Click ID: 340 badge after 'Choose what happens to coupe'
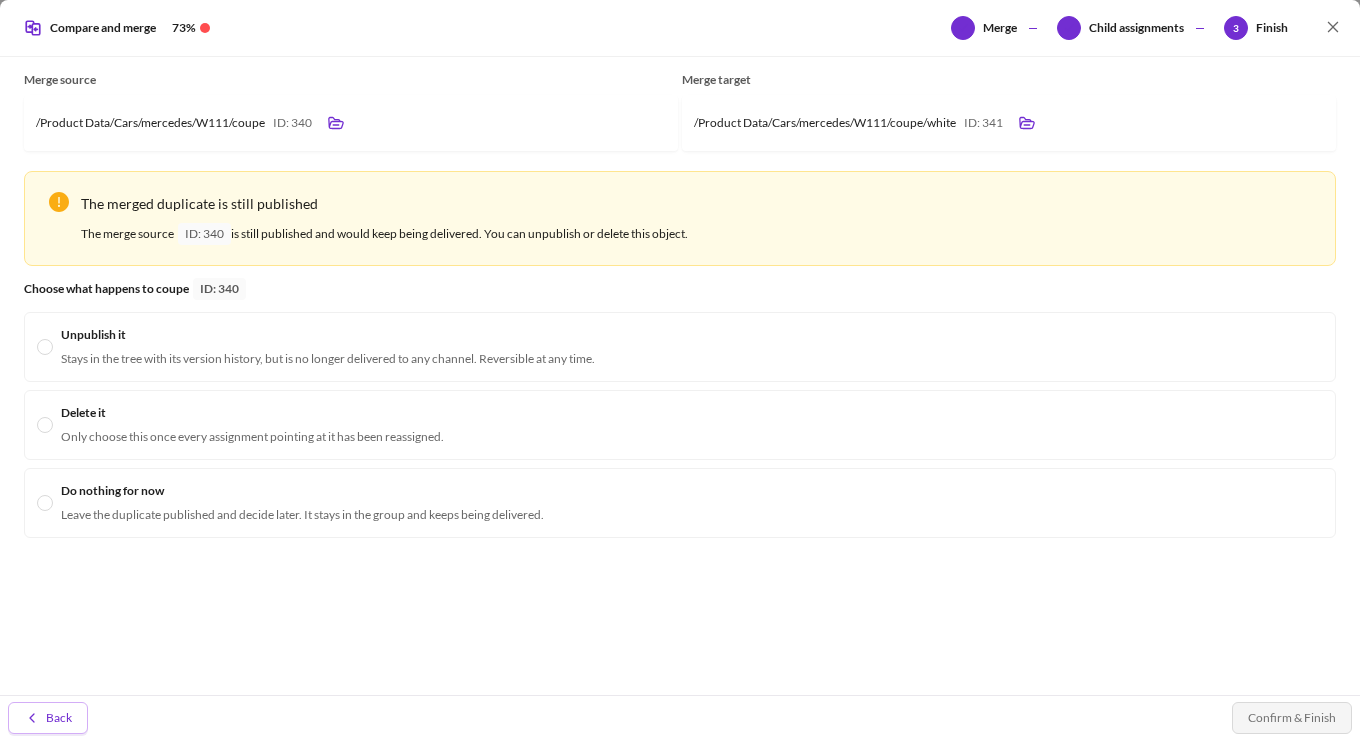 coord(219,289)
